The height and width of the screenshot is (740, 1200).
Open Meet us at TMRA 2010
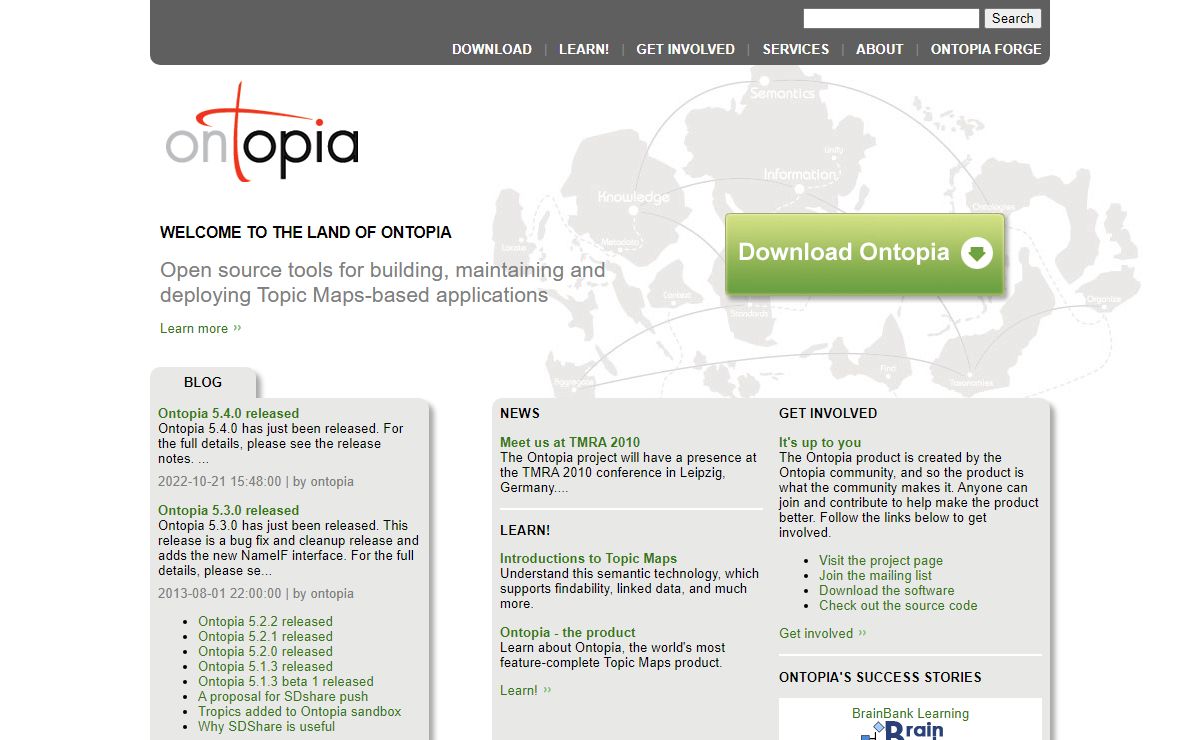coord(570,442)
